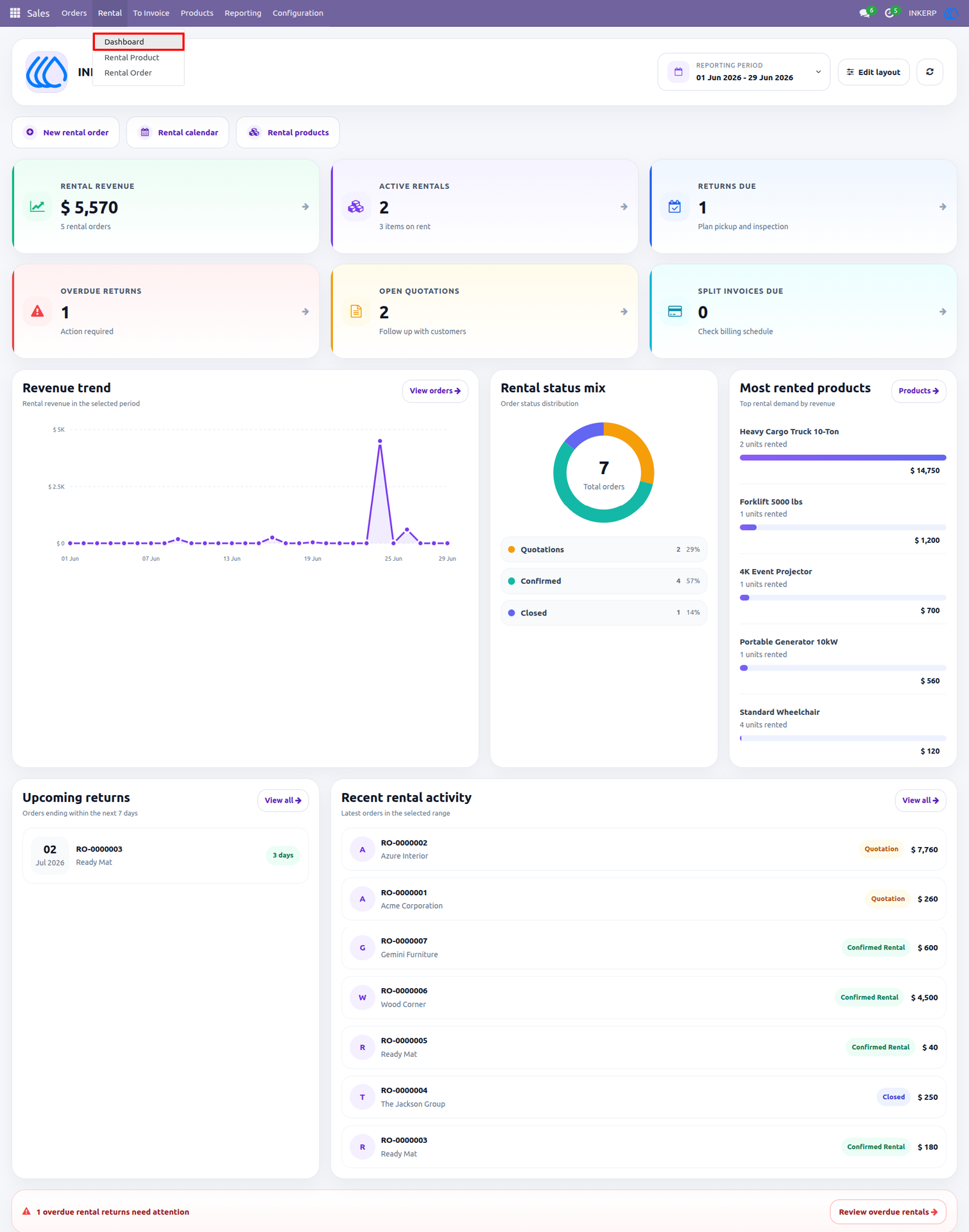Click Heavy Cargo Truck revenue progress bar
The height and width of the screenshot is (1232, 969).
pos(843,458)
